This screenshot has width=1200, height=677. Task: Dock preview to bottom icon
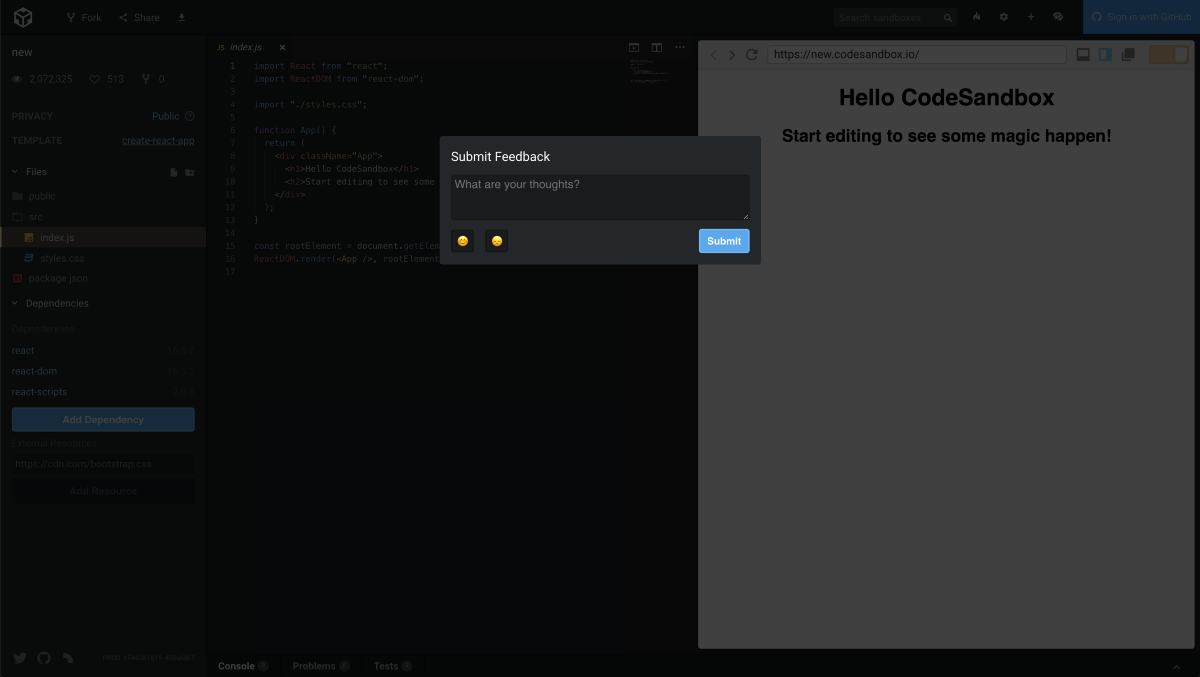click(x=1083, y=55)
